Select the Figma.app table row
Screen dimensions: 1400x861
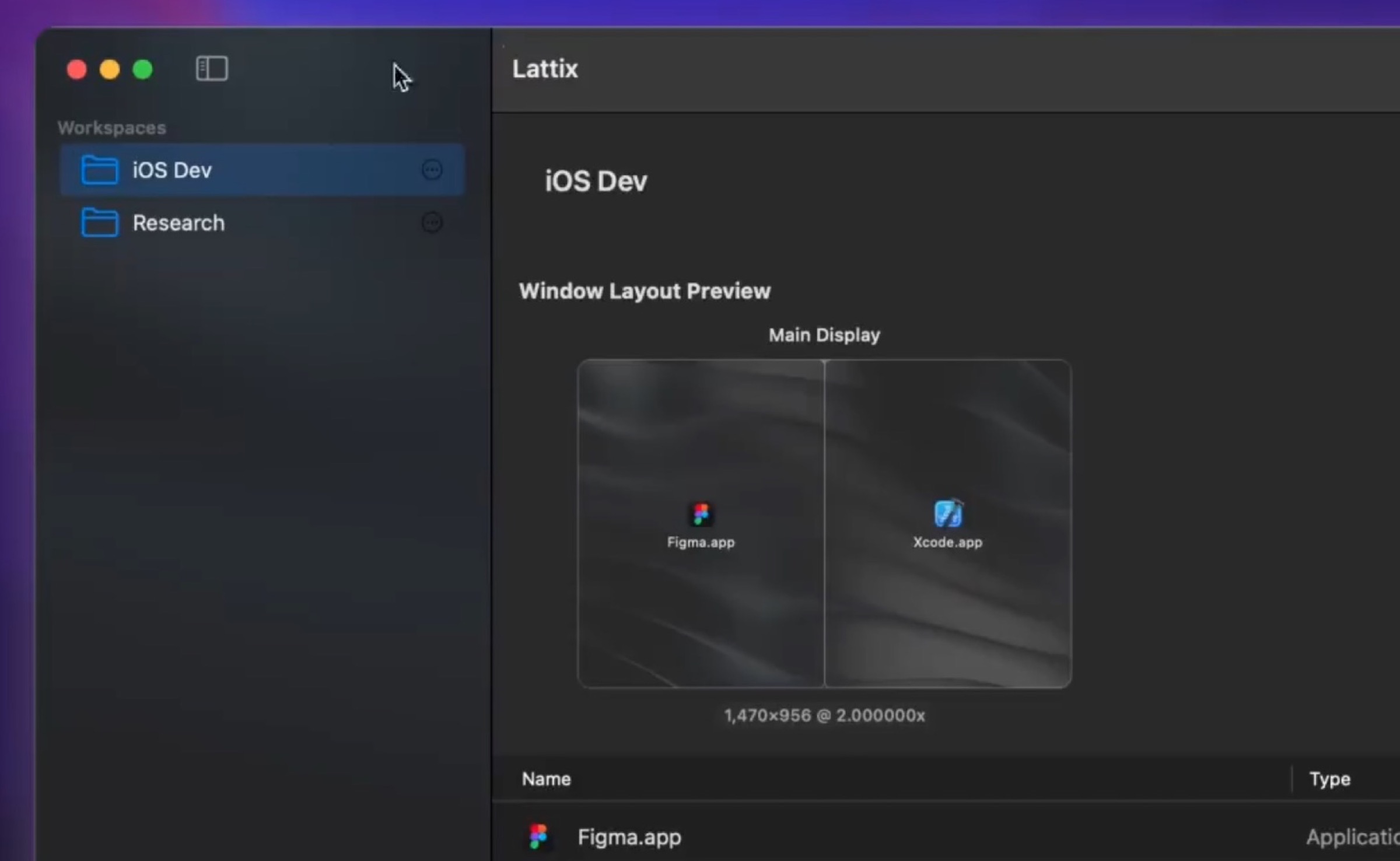[x=875, y=836]
